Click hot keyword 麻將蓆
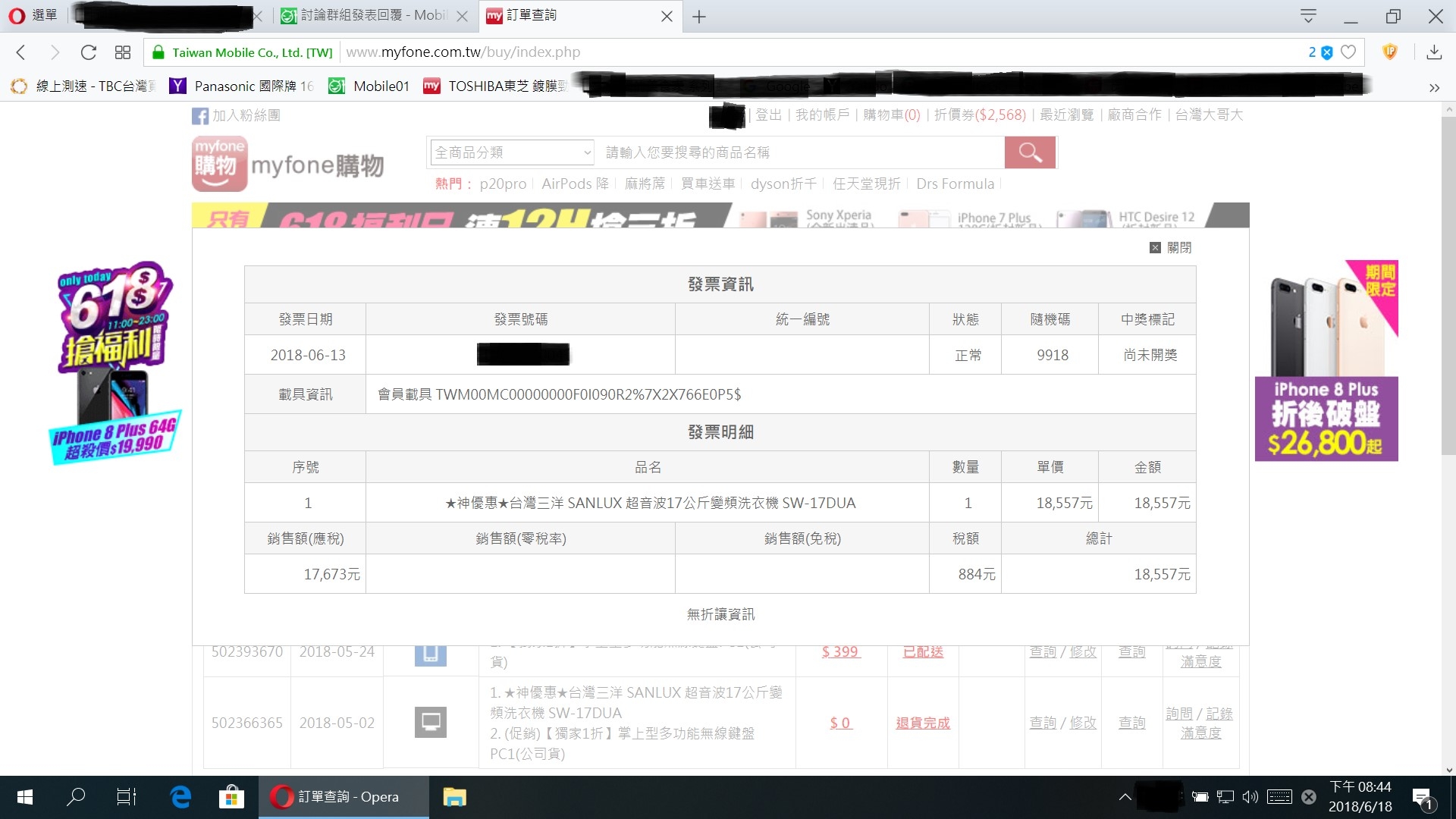The image size is (1456, 819). click(x=645, y=184)
